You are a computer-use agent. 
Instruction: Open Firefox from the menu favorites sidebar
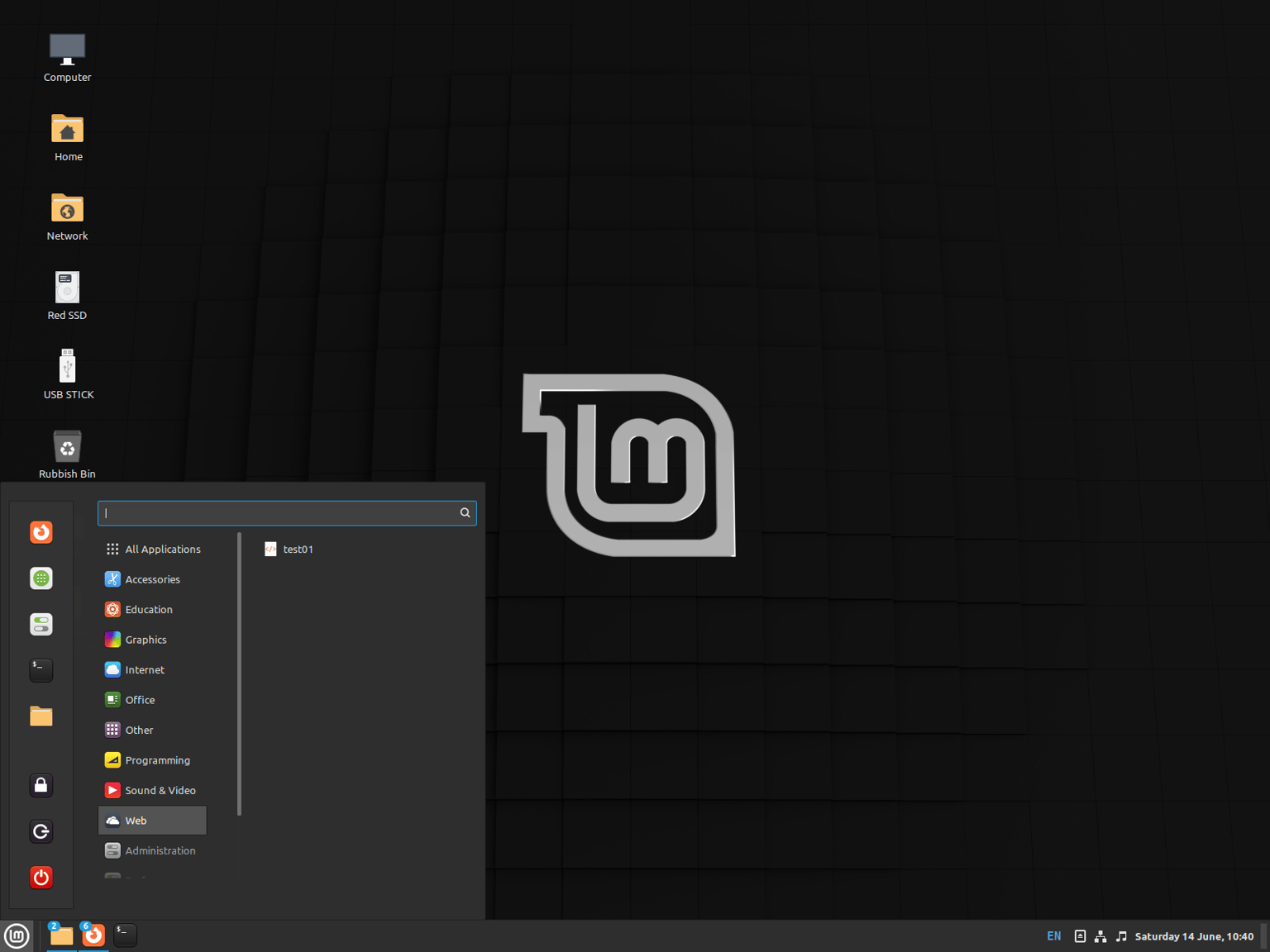click(x=41, y=532)
